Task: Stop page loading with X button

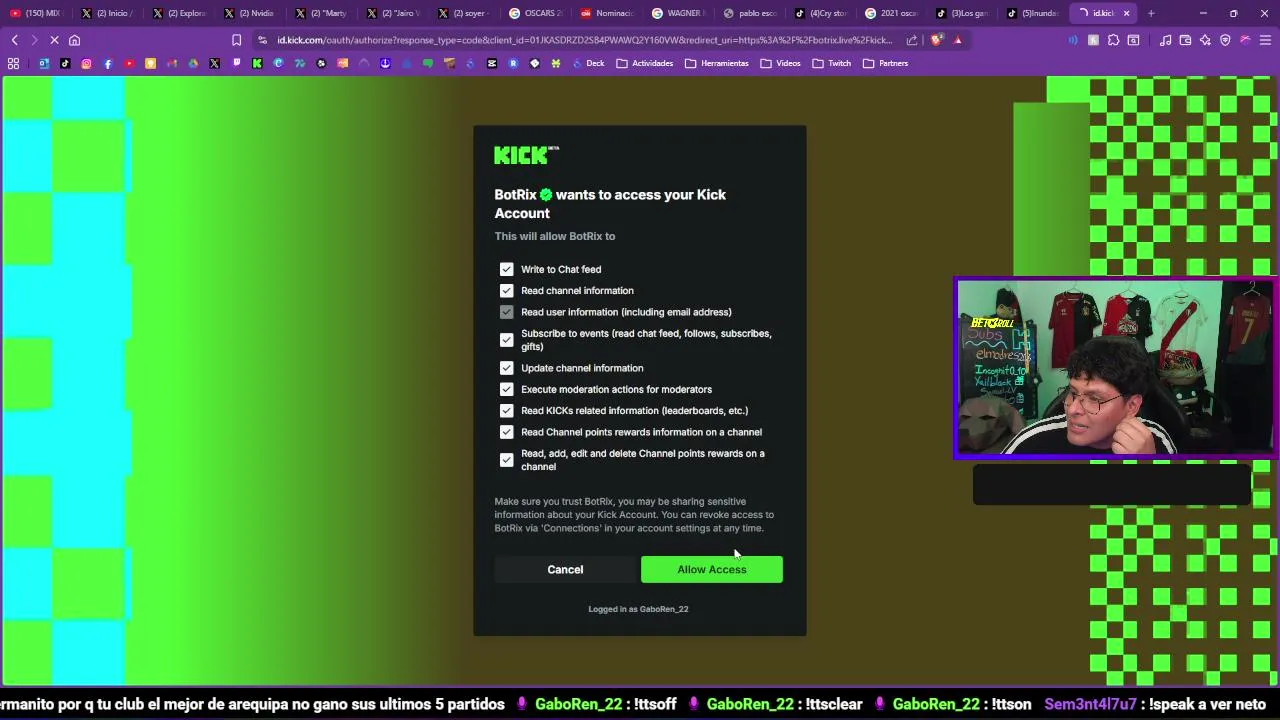Action: coord(54,40)
